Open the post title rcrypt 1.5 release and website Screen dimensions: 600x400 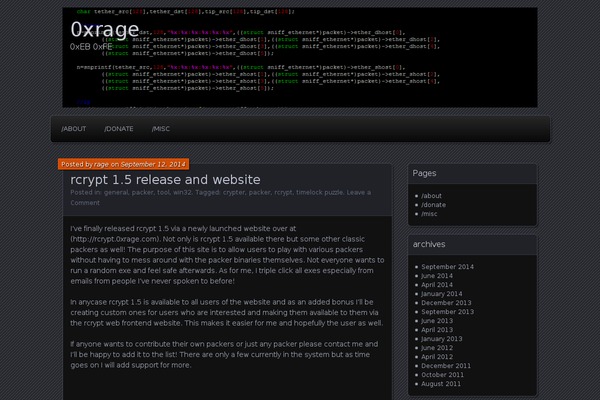(x=165, y=180)
